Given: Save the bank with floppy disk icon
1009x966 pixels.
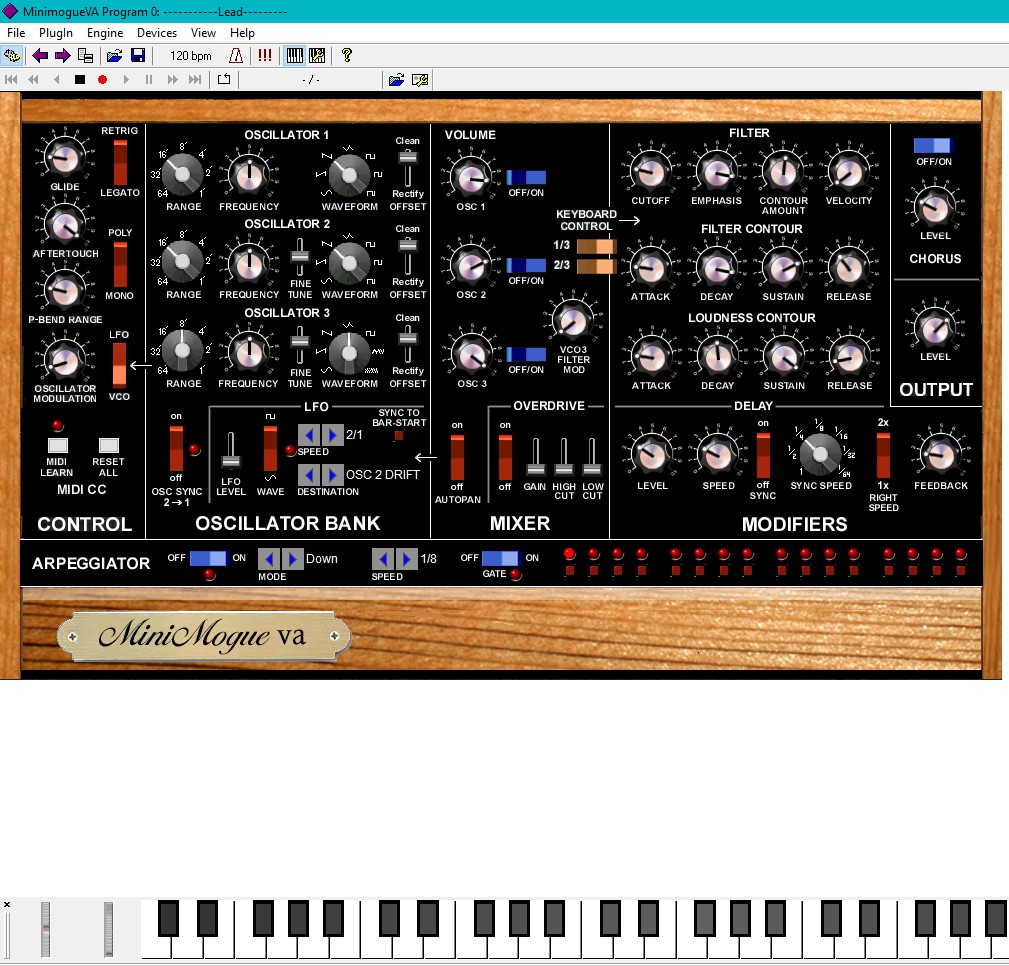Looking at the screenshot, I should [138, 55].
